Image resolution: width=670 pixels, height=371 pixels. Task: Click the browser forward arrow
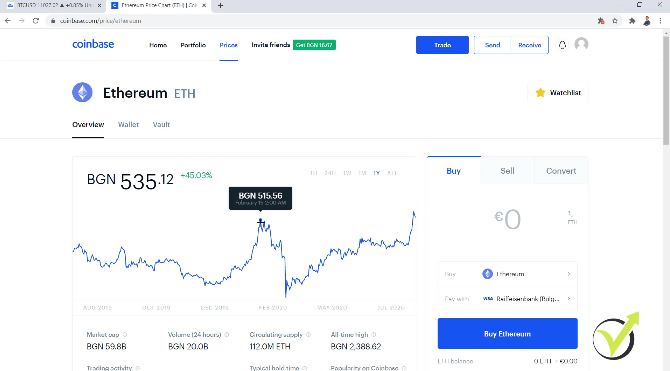pyautogui.click(x=21, y=21)
